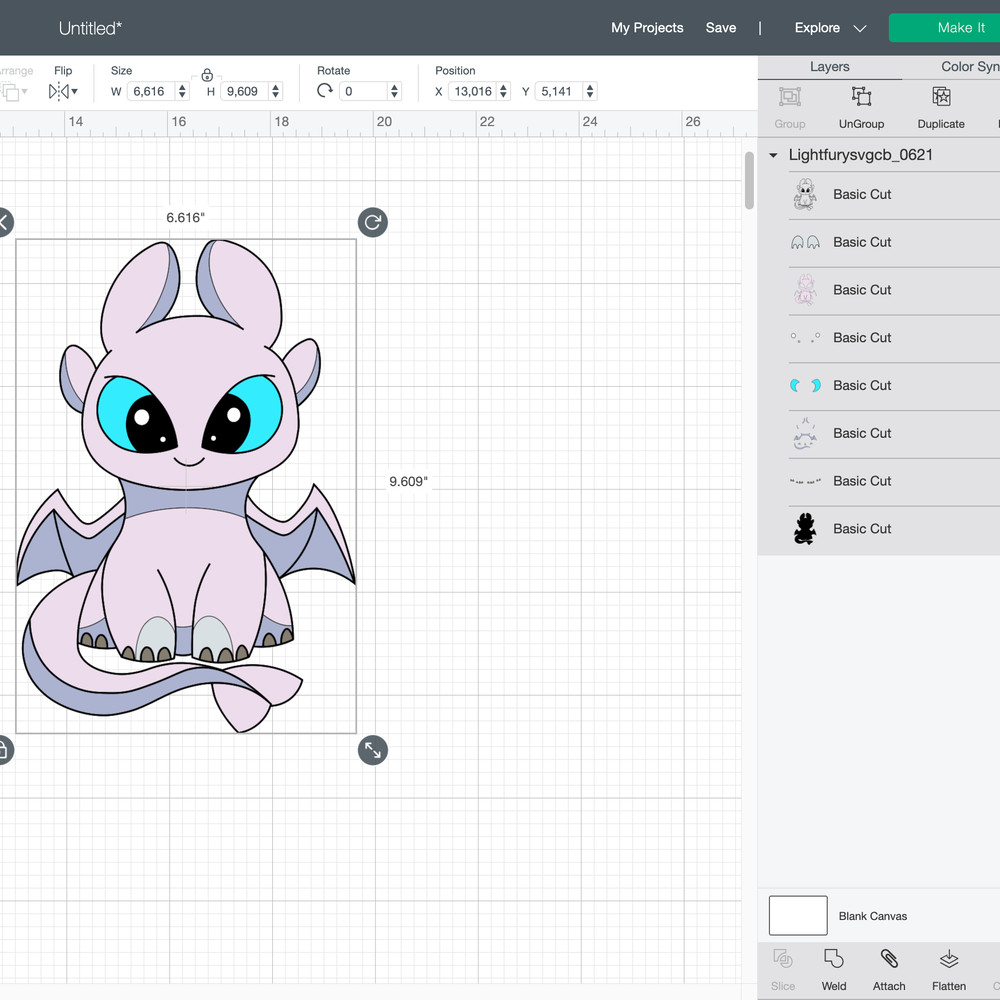Switch to the Layers tab

click(x=829, y=67)
